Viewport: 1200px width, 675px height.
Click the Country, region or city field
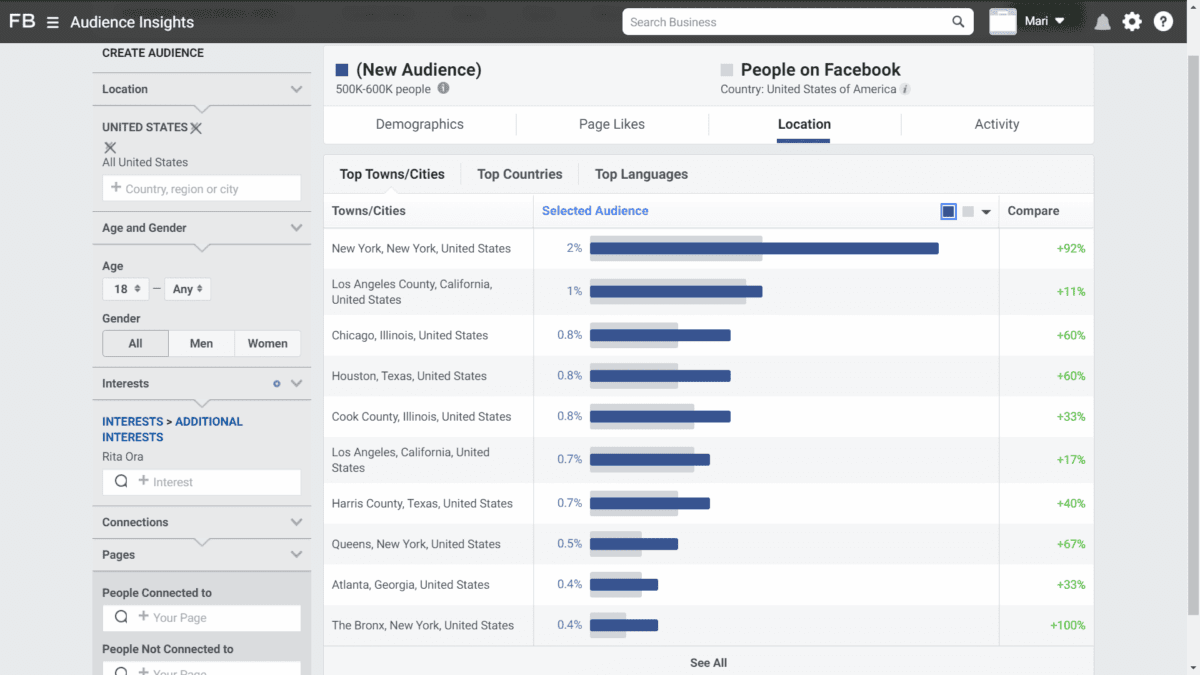[201, 188]
